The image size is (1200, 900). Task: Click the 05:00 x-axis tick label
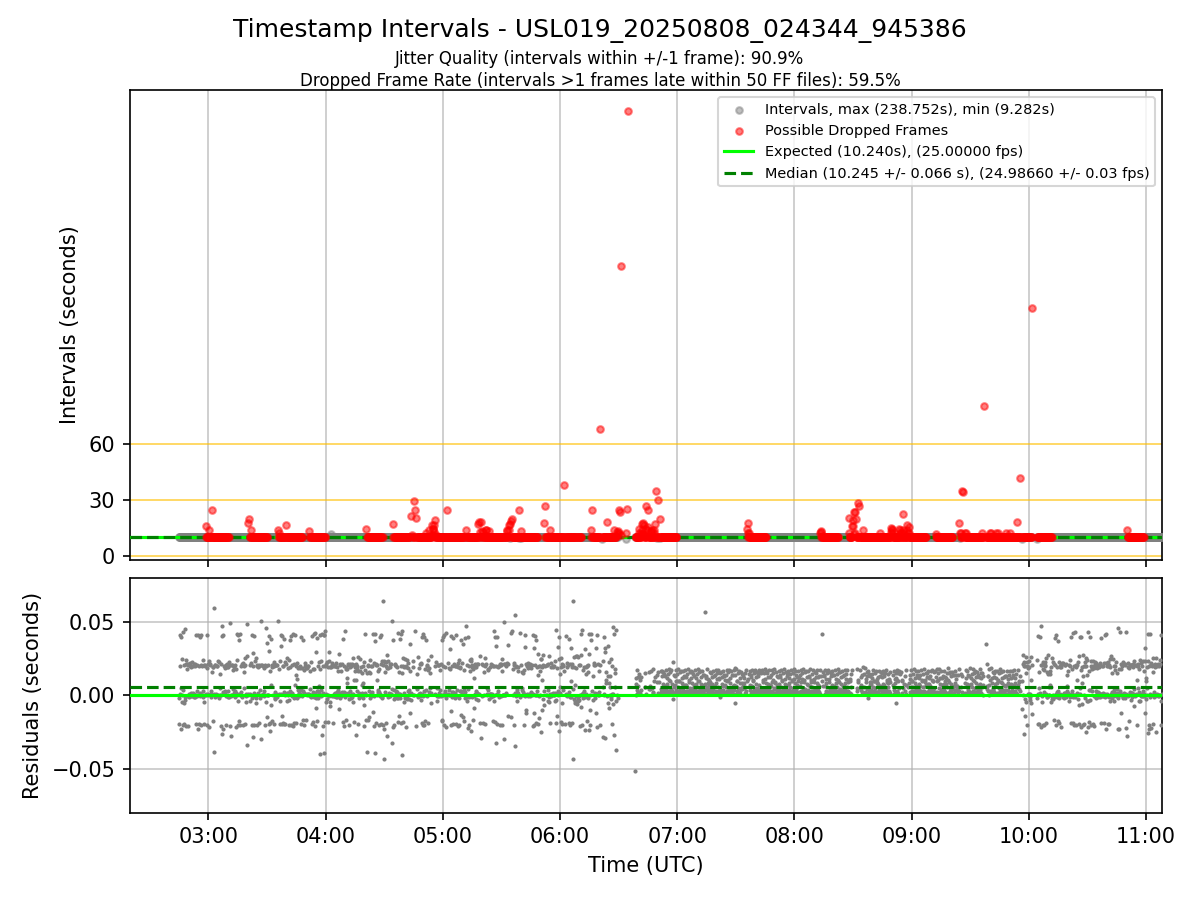tap(443, 836)
